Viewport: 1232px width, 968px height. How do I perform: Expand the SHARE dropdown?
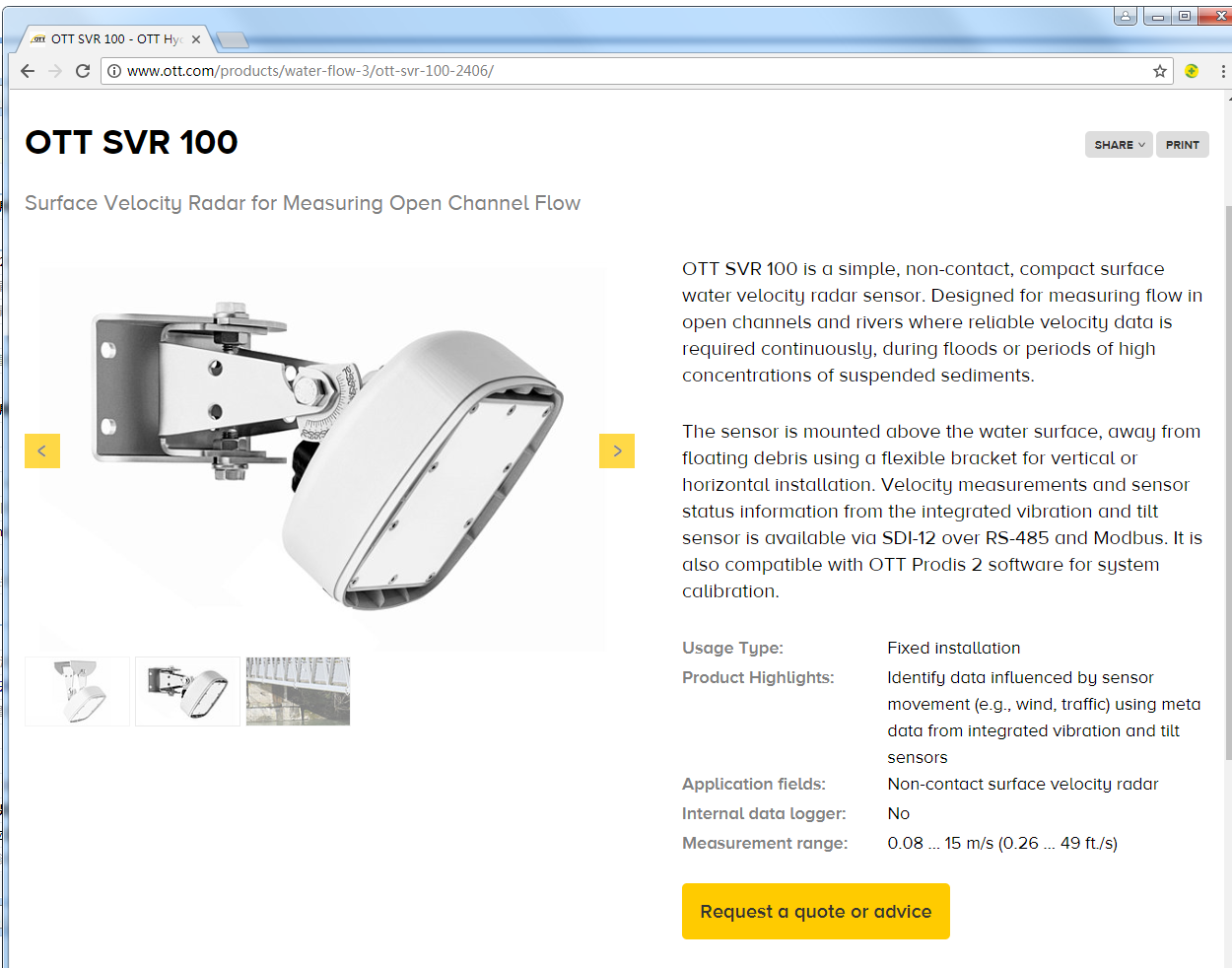tap(1119, 145)
